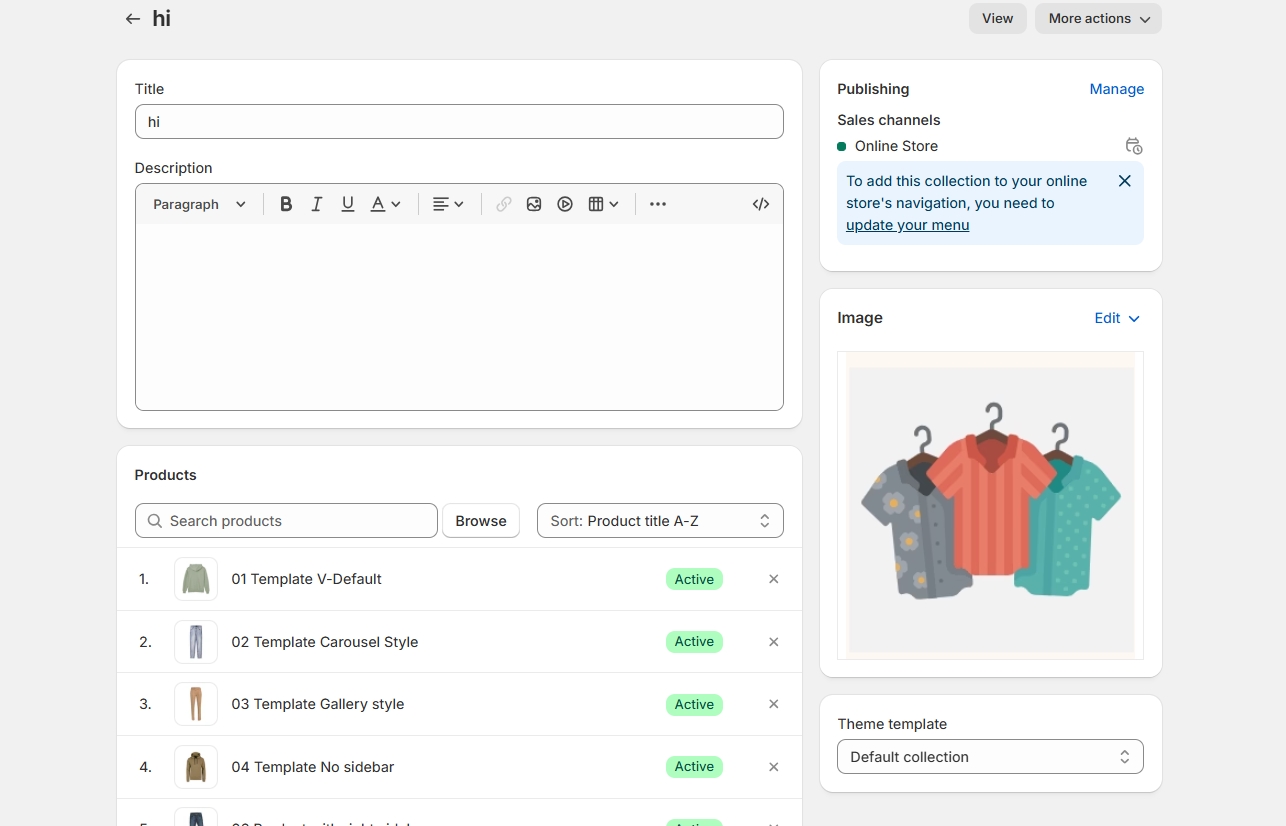Click the Browse products button
Screen dimensions: 1286x826
click(x=481, y=521)
